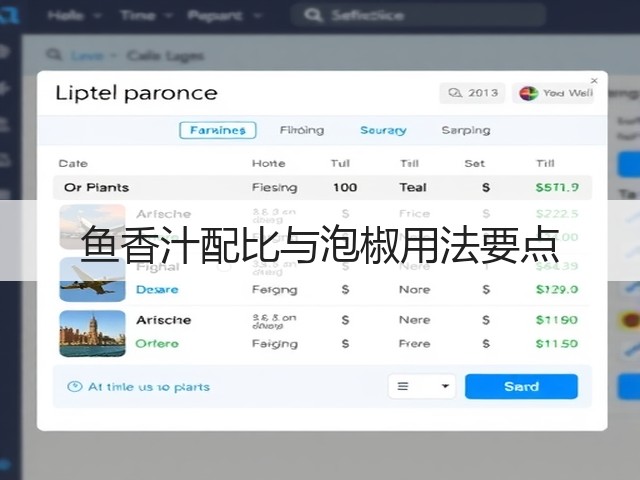
Task: Switch to the Farnines tab
Action: (x=218, y=130)
